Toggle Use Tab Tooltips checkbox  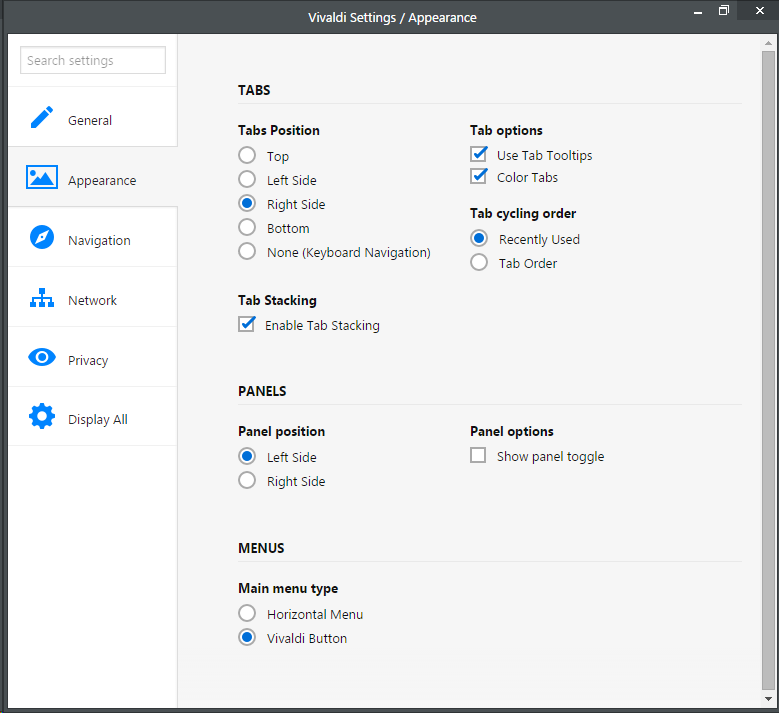tap(478, 154)
